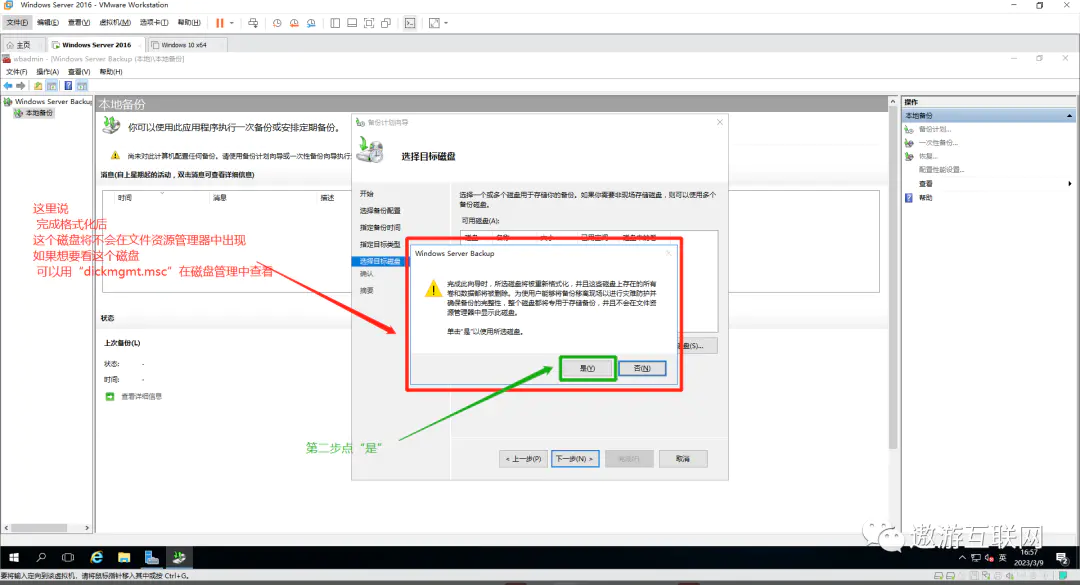The width and height of the screenshot is (1080, 585).
Task: Enter full screen mode icon in VMware
Action: click(x=369, y=23)
